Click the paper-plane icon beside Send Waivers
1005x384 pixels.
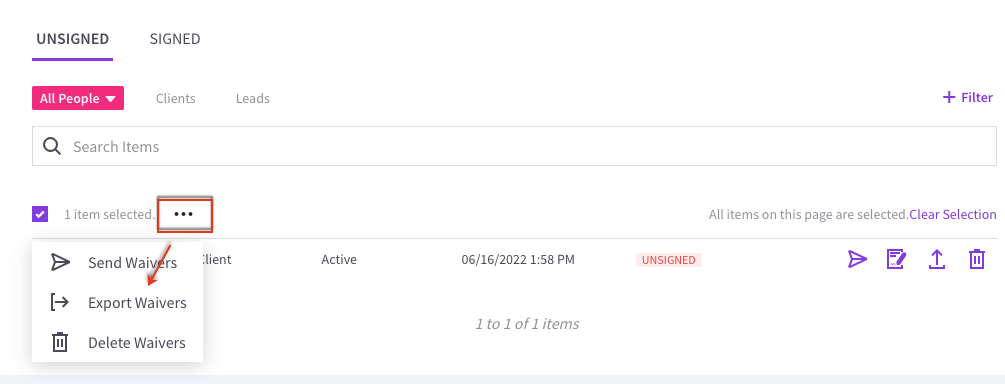[60, 262]
